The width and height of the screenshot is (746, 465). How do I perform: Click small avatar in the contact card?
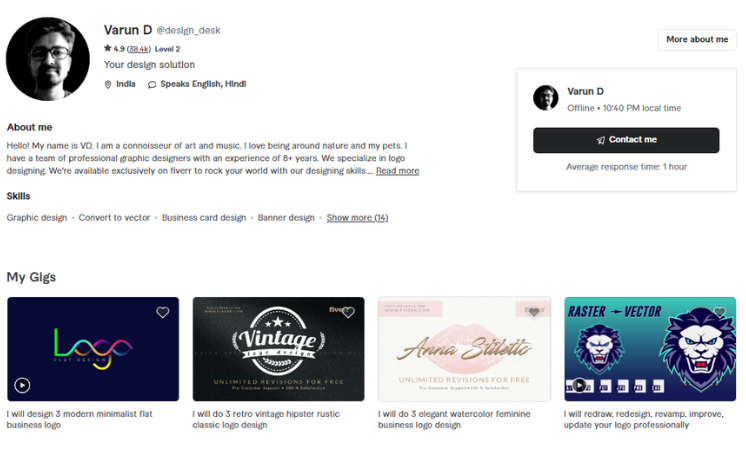(546, 98)
